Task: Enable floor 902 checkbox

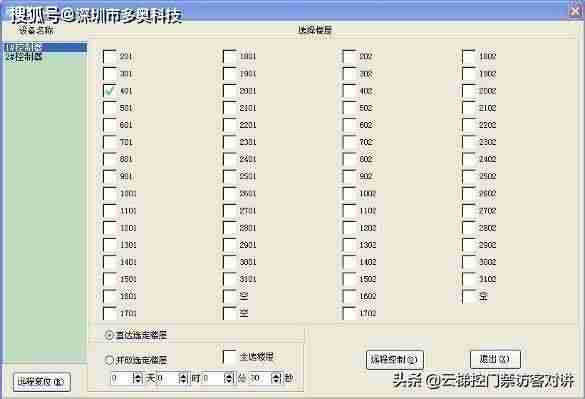Action: click(x=349, y=177)
